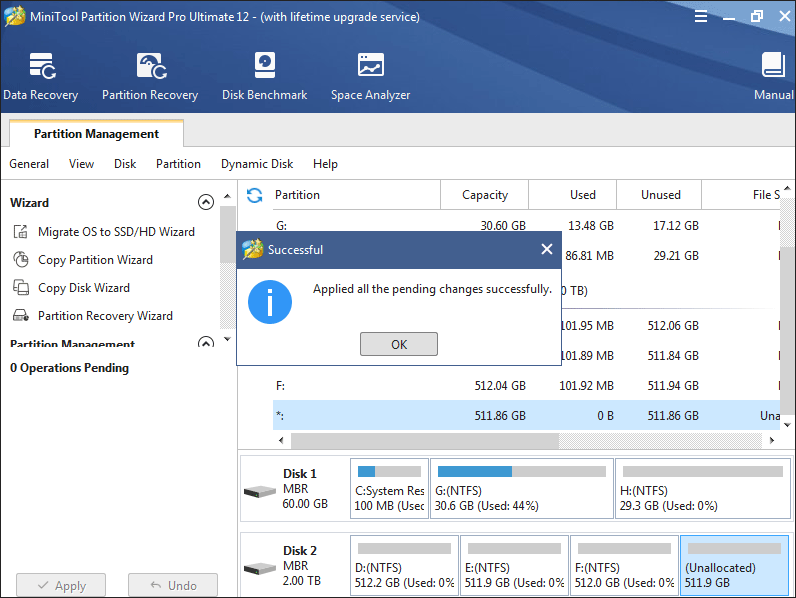Sort by the Used column header
Image resolution: width=796 pixels, height=598 pixels.
573,195
